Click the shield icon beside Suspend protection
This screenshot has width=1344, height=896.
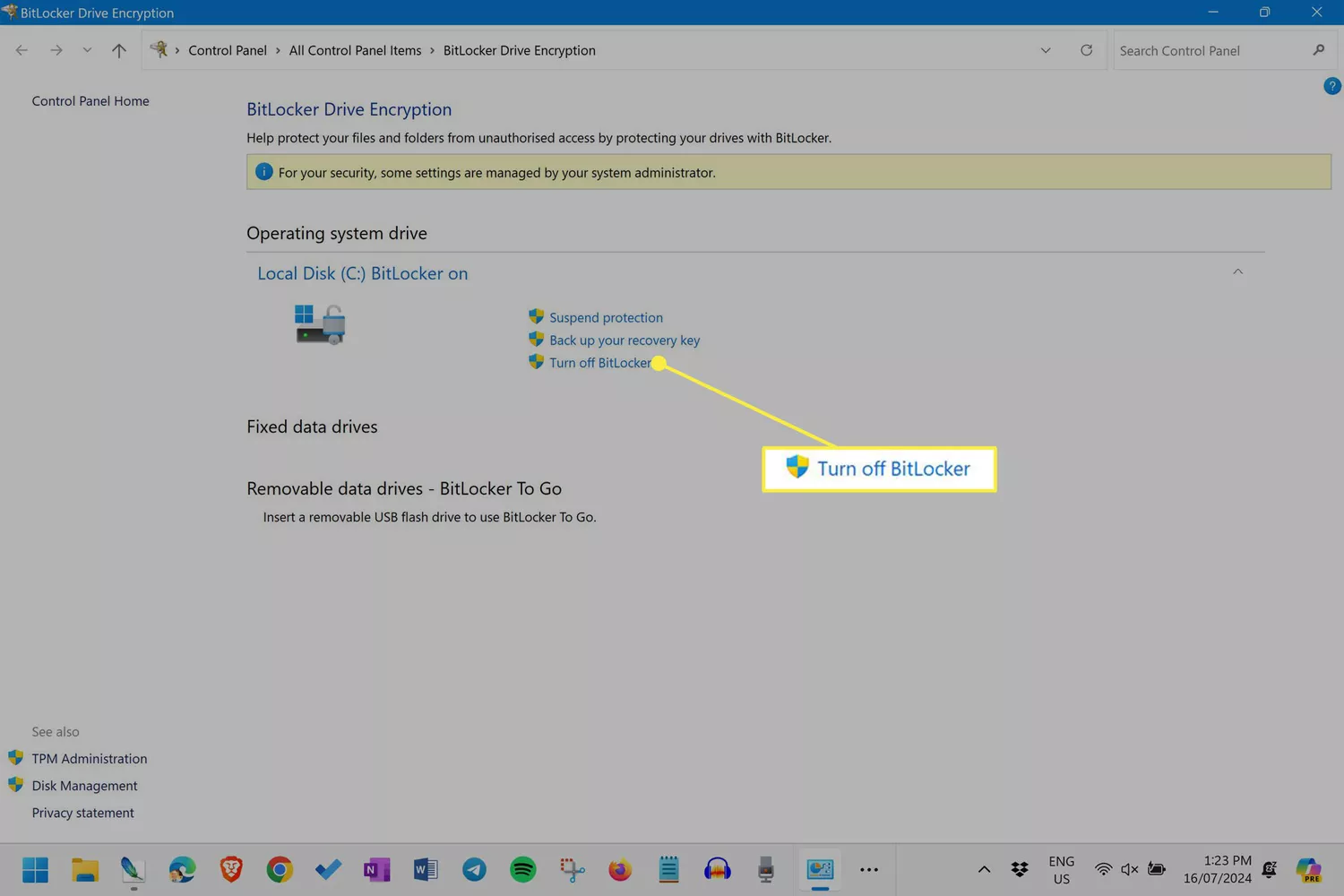pos(536,316)
